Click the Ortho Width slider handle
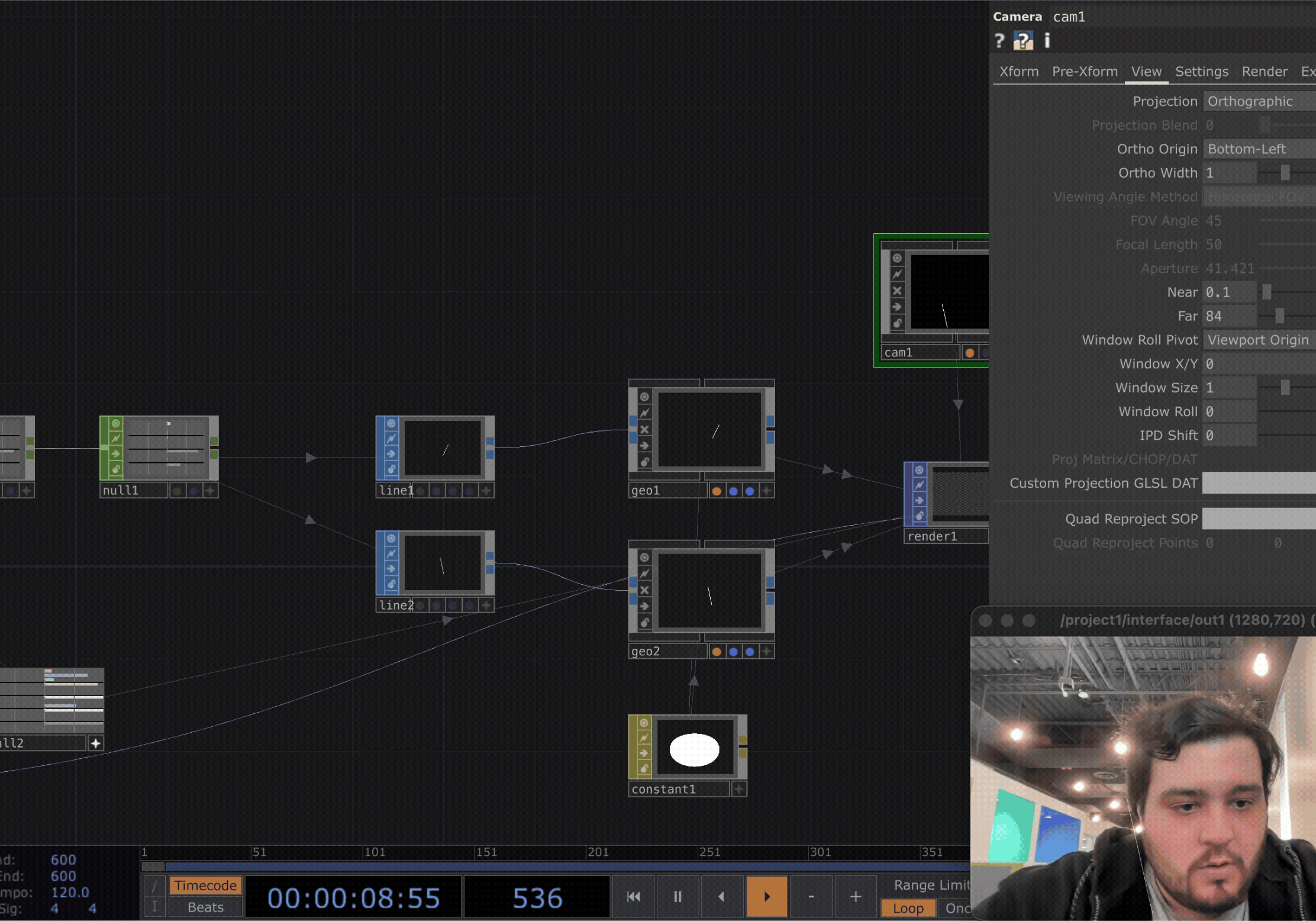This screenshot has height=921, width=1316. 1285,173
